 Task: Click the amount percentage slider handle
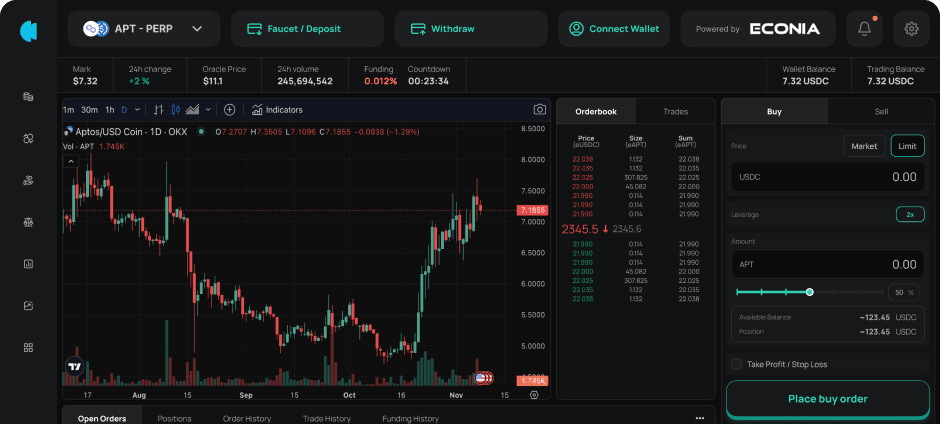tap(809, 292)
